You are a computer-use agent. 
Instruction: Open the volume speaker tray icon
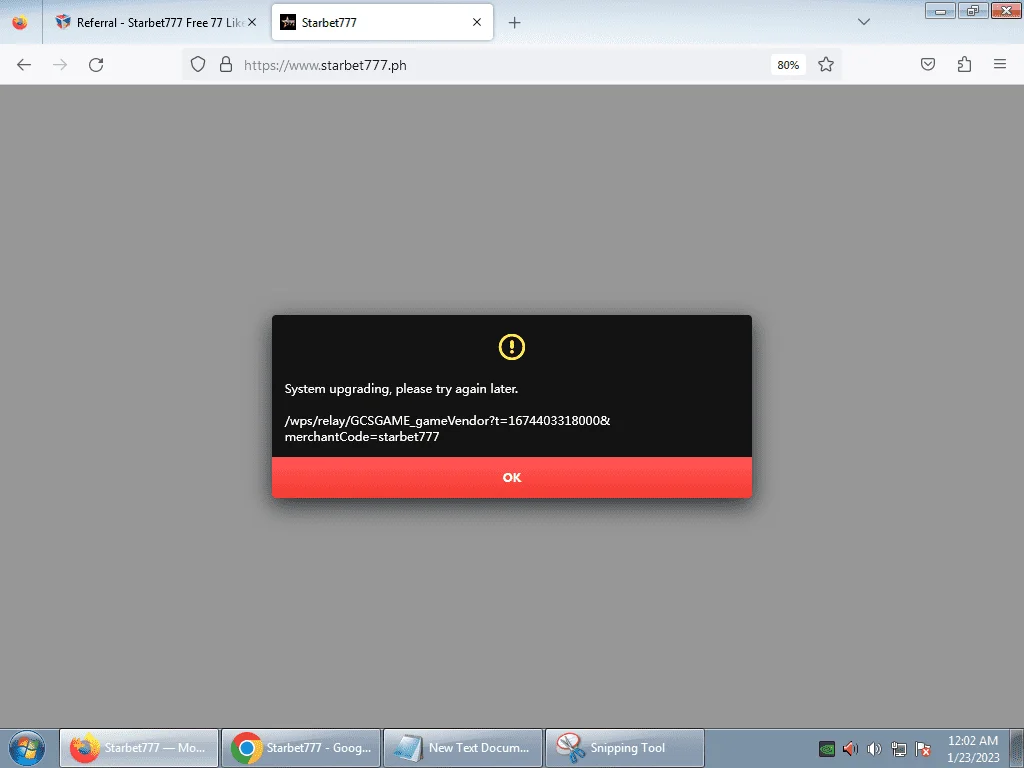(874, 749)
